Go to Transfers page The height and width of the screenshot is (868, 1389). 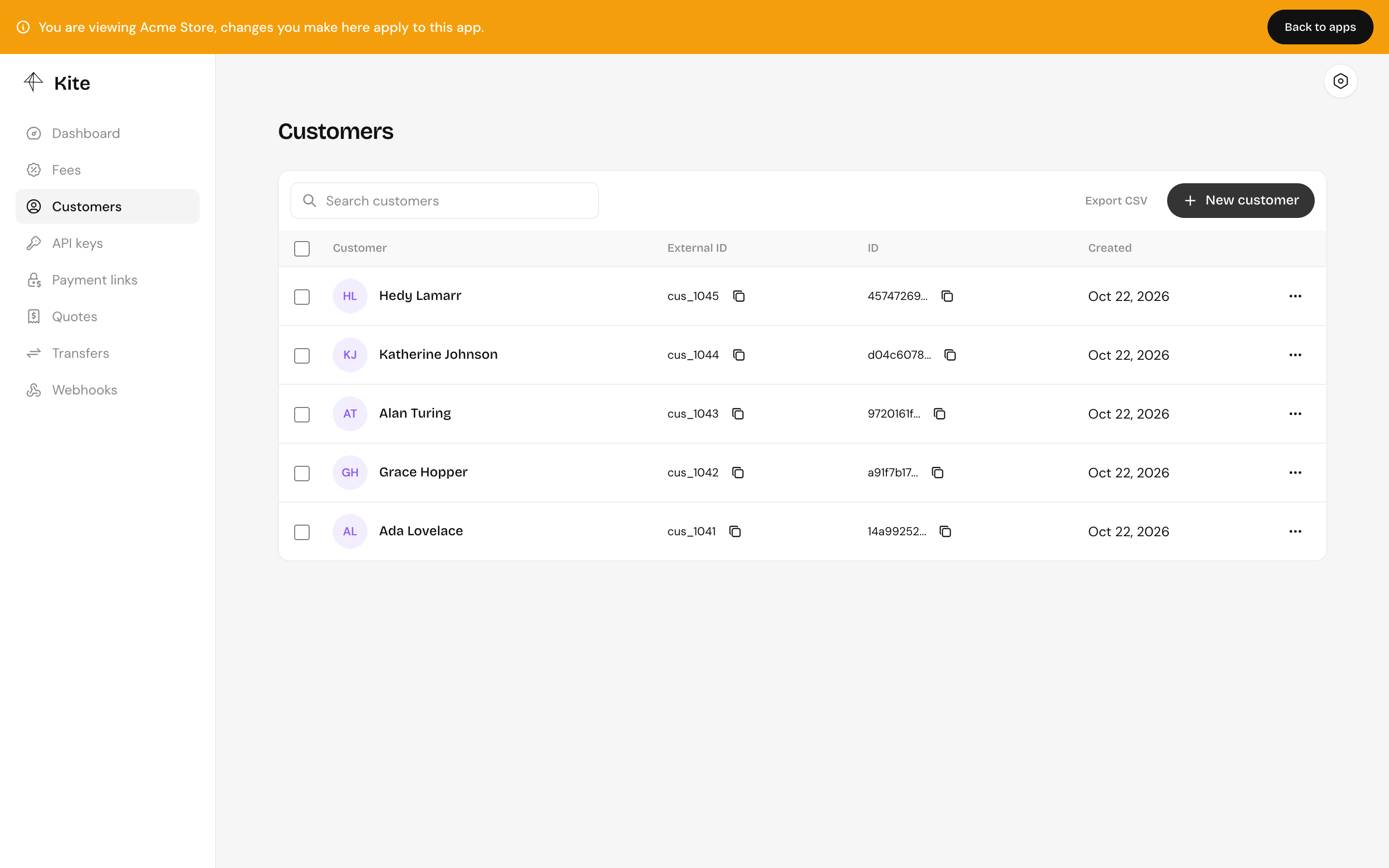coord(108,353)
